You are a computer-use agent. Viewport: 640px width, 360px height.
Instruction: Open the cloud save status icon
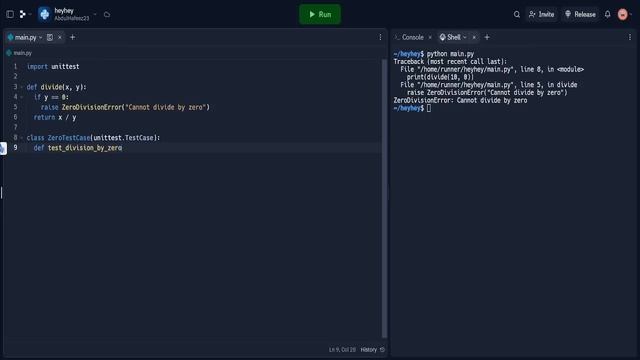[107, 14]
